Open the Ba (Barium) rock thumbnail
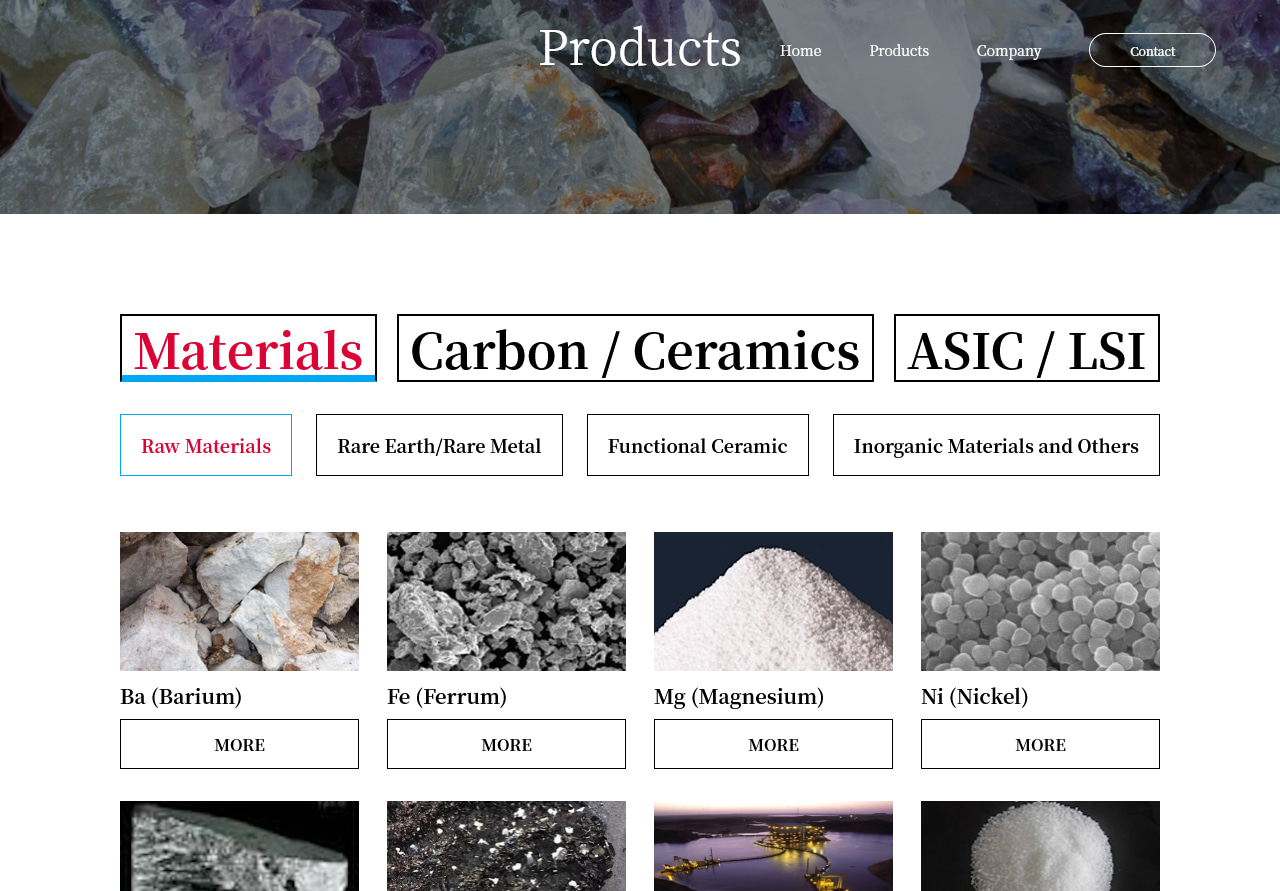 (239, 601)
